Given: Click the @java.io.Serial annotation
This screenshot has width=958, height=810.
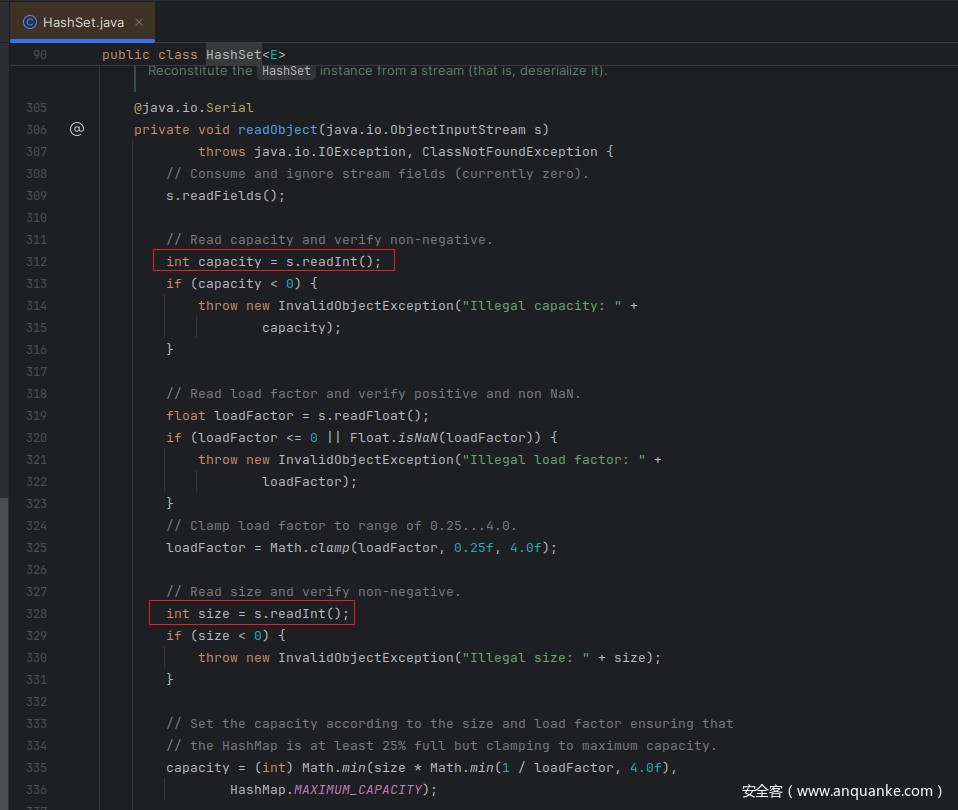Looking at the screenshot, I should [x=194, y=108].
